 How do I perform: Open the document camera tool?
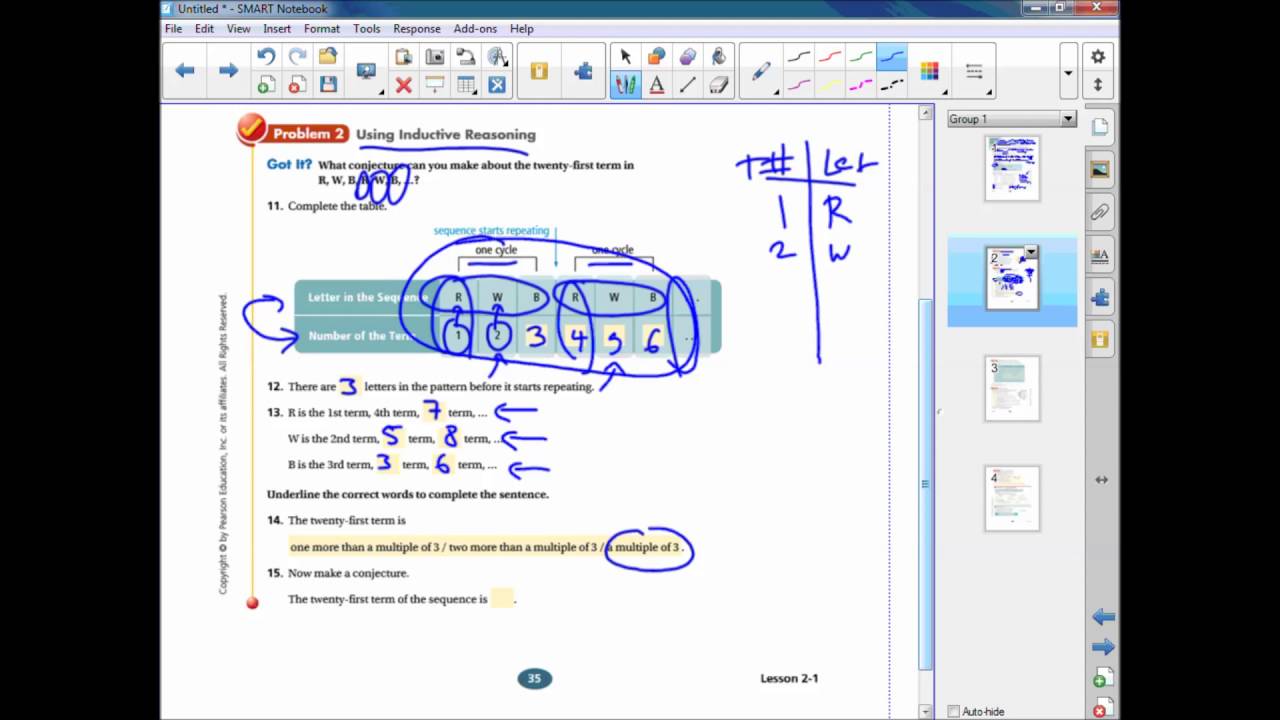(x=466, y=57)
